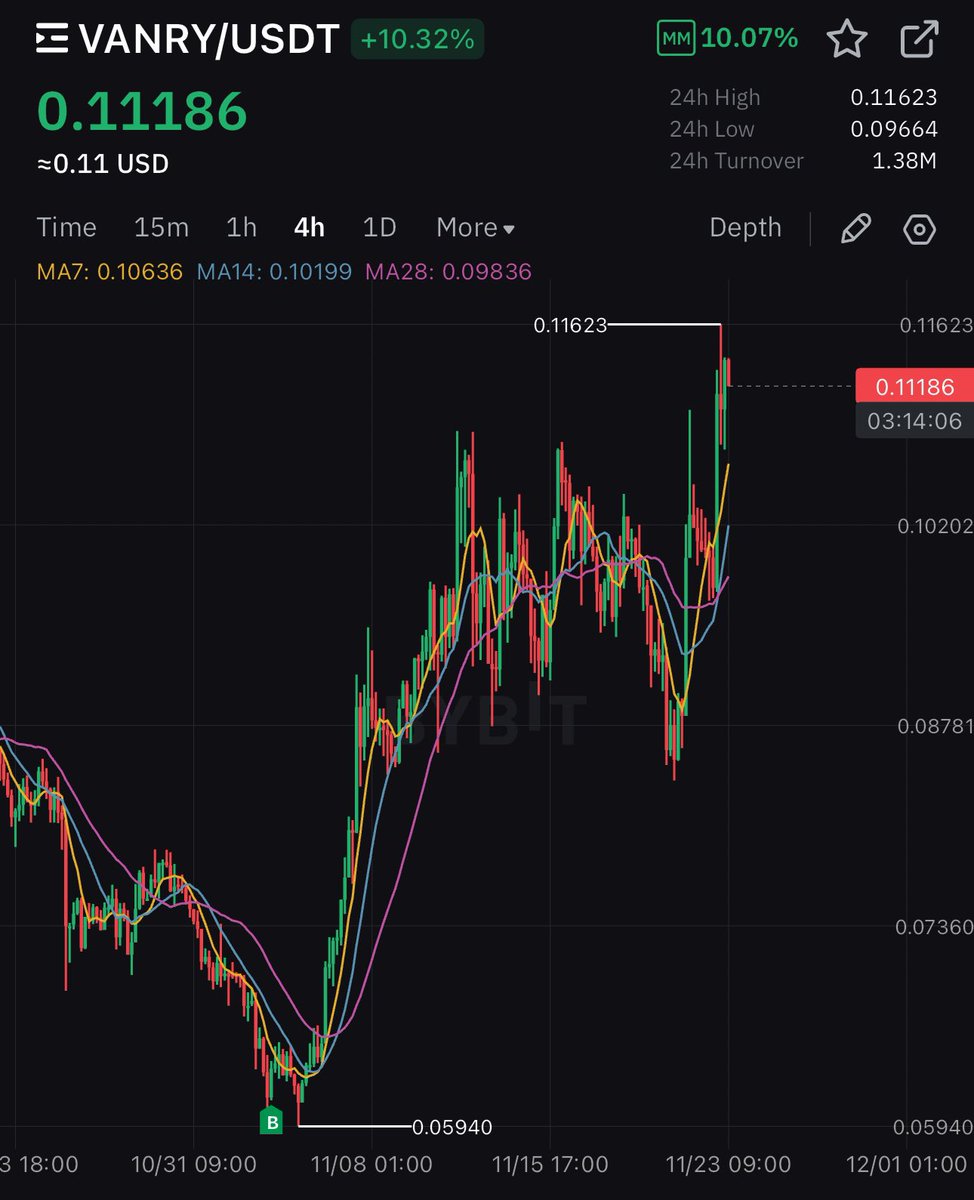Open drawing tools with the pencil icon

coord(856,228)
